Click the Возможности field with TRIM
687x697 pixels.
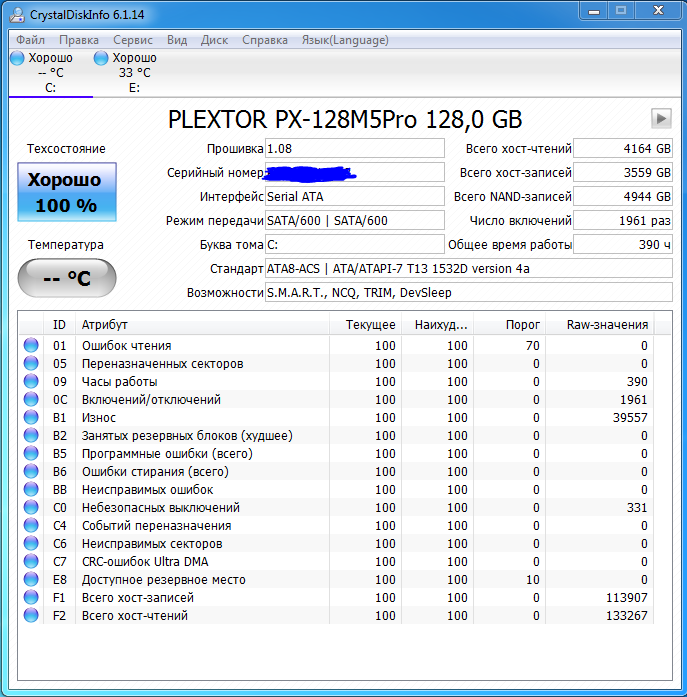[x=468, y=292]
